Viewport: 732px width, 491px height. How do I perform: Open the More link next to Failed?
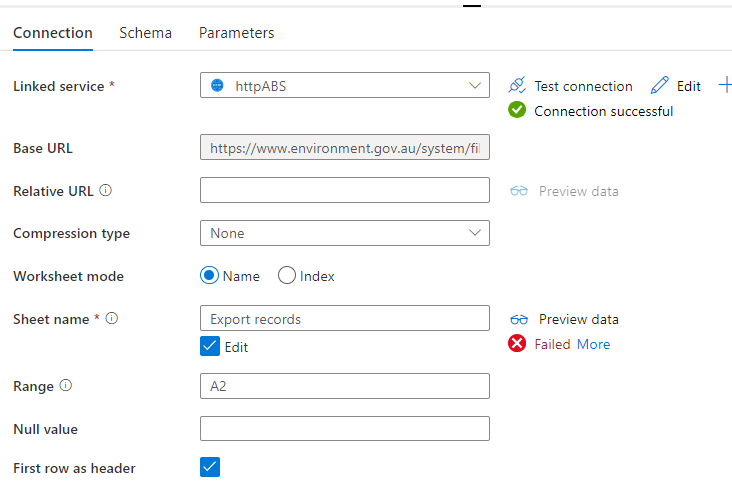click(593, 344)
